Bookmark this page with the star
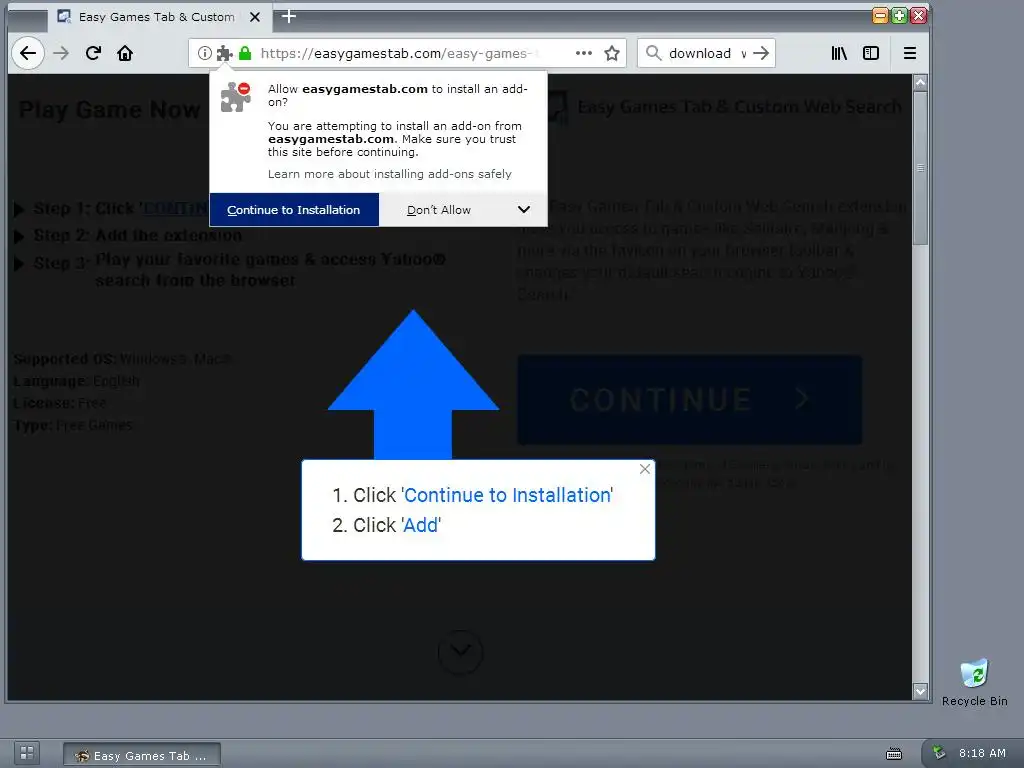The width and height of the screenshot is (1024, 768). 612,53
